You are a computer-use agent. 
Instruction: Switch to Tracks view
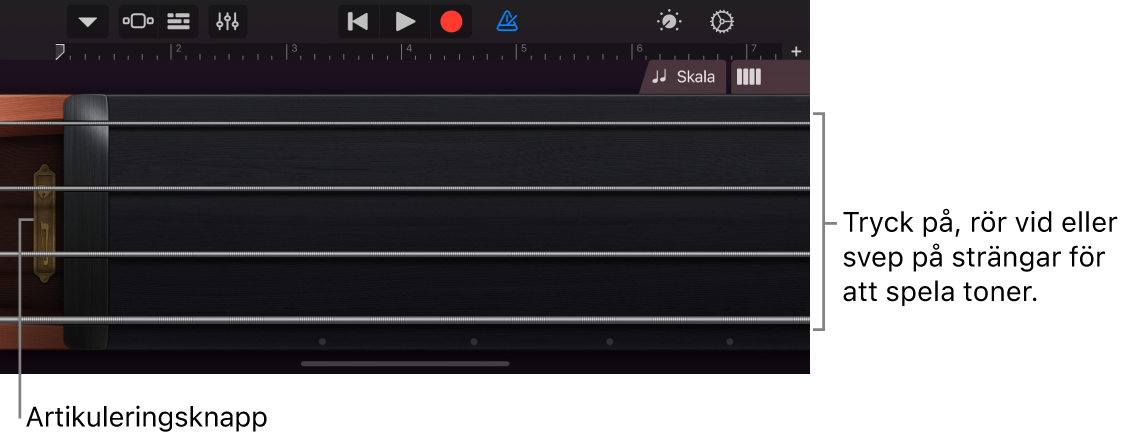click(178, 22)
